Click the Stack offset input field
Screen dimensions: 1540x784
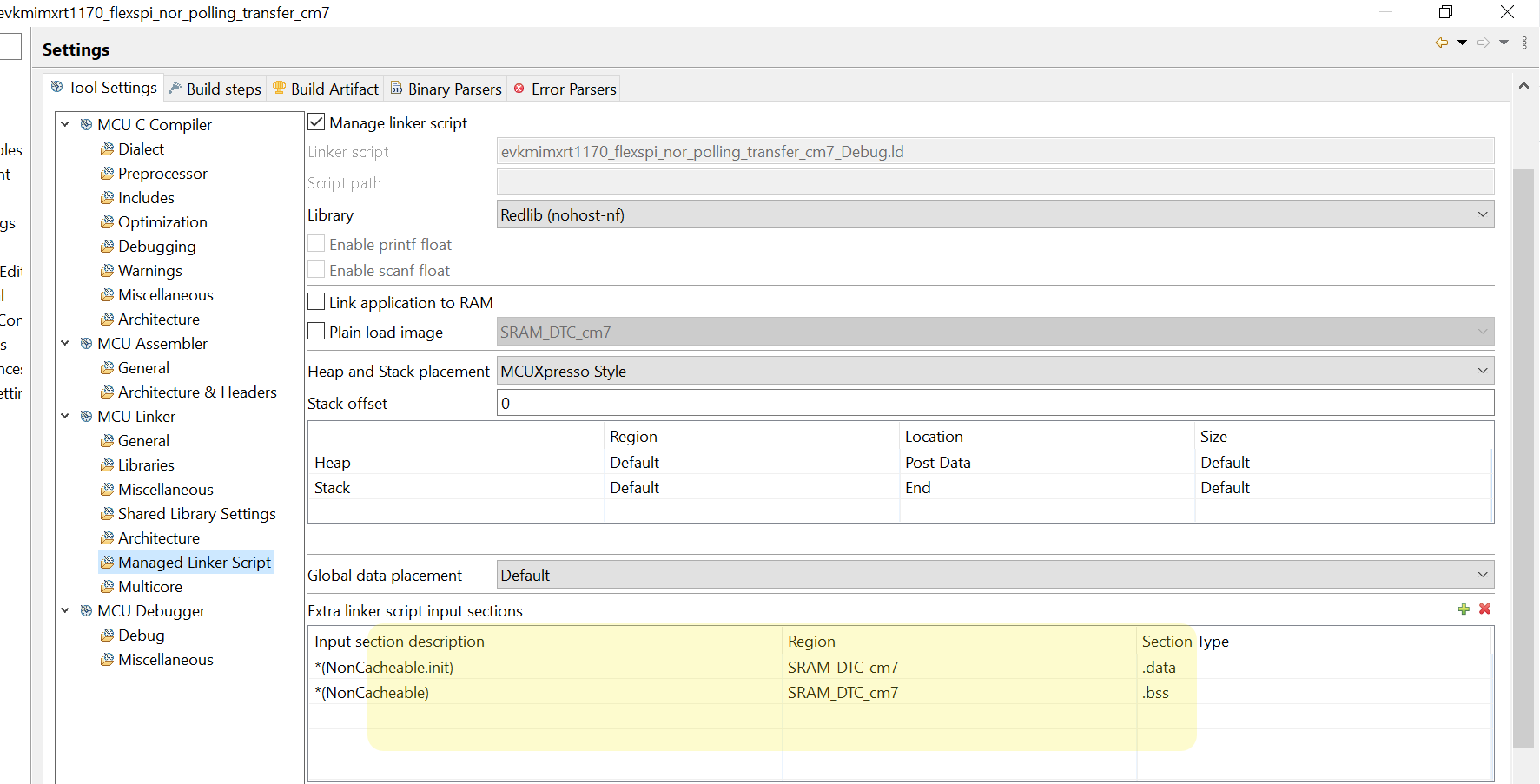coord(995,403)
